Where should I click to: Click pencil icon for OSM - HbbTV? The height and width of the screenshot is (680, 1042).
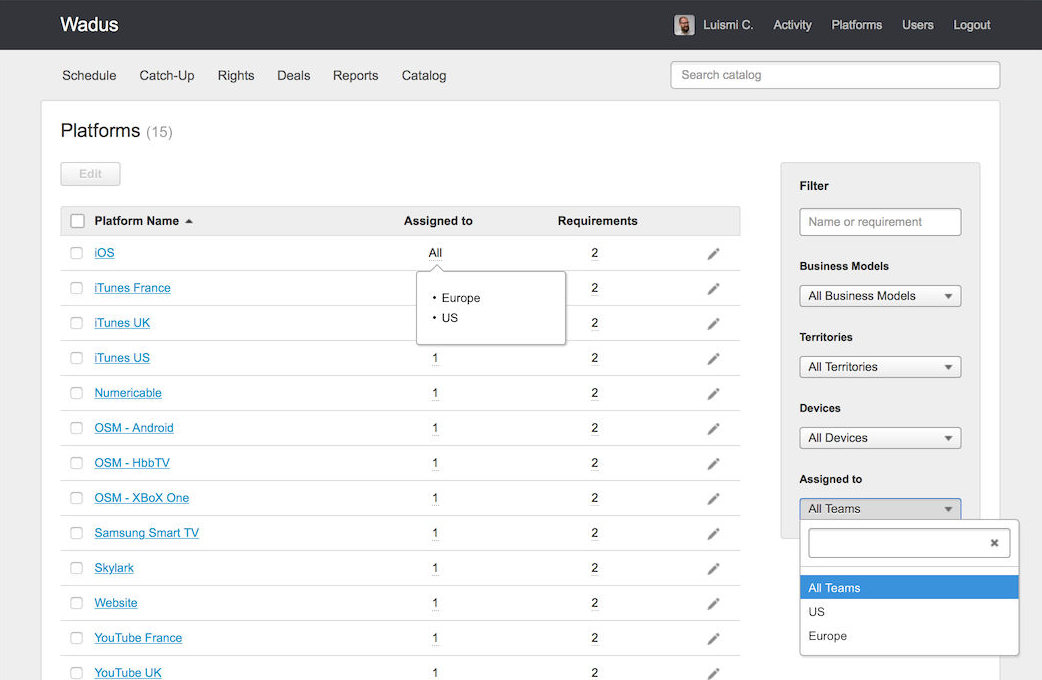tap(713, 464)
